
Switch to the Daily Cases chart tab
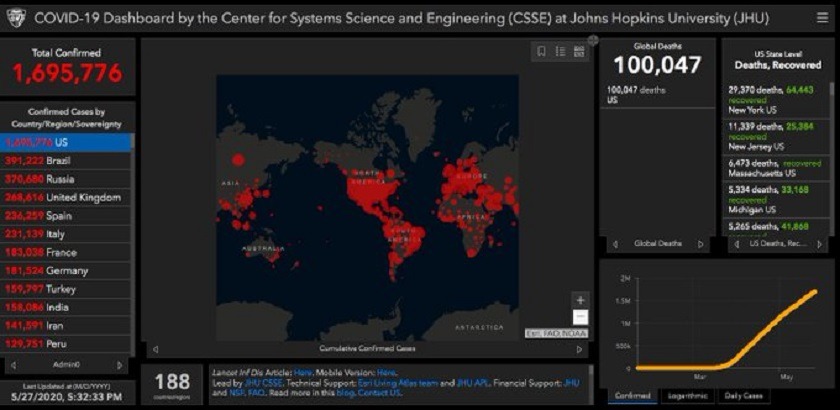pyautogui.click(x=743, y=396)
